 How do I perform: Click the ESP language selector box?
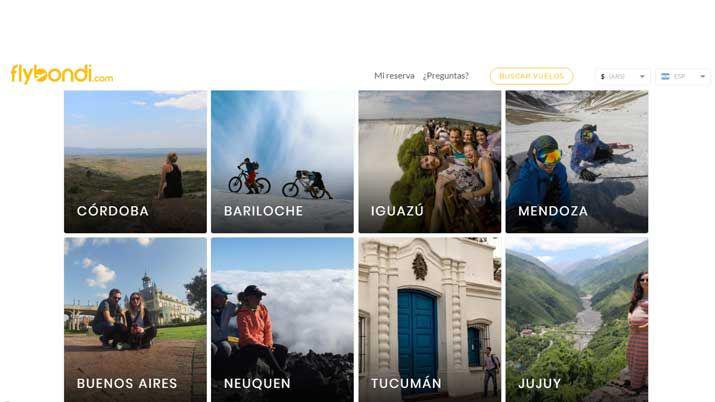[683, 77]
